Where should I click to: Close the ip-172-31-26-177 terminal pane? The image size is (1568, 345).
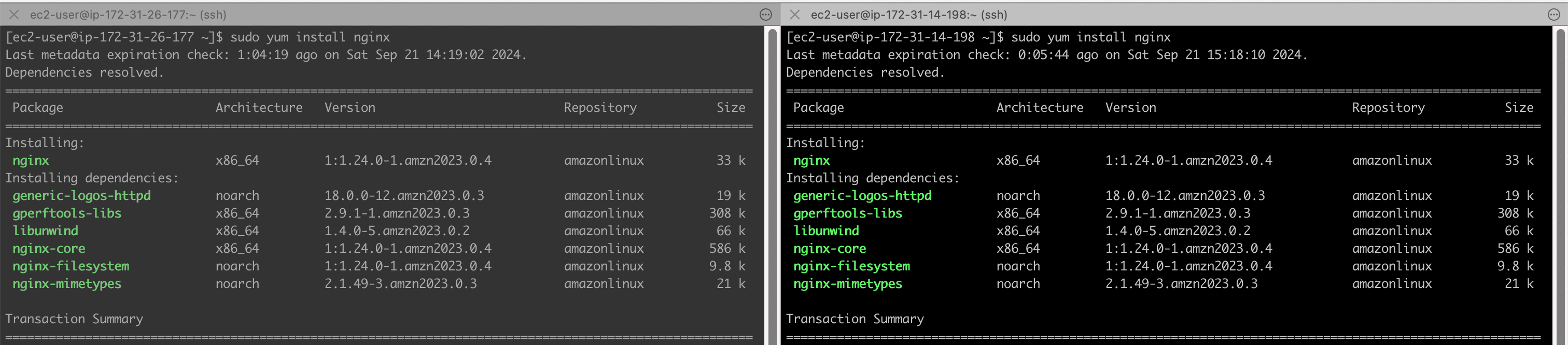click(x=14, y=14)
